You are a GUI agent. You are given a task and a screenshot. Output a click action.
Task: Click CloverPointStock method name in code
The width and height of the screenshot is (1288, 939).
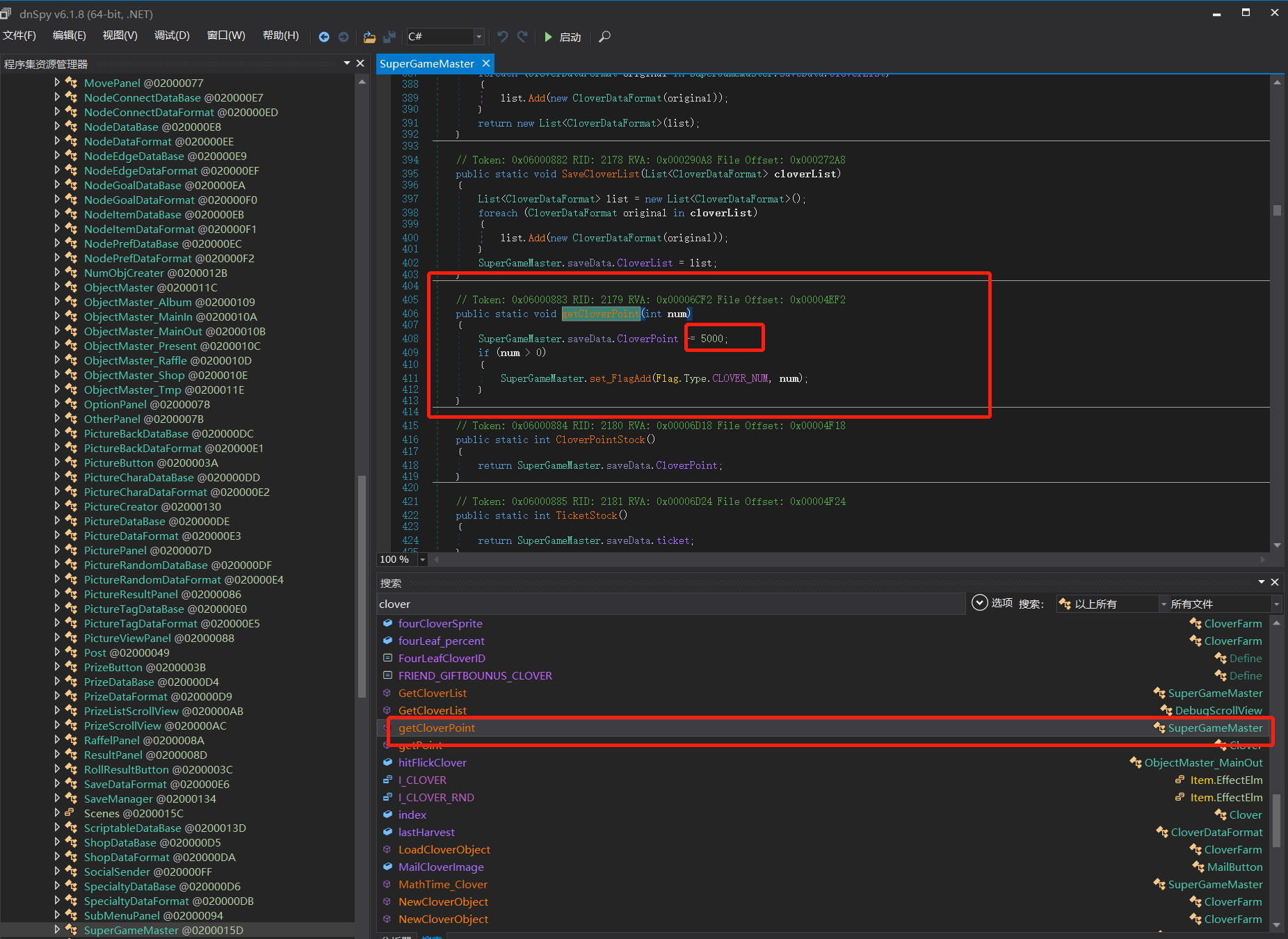click(600, 440)
